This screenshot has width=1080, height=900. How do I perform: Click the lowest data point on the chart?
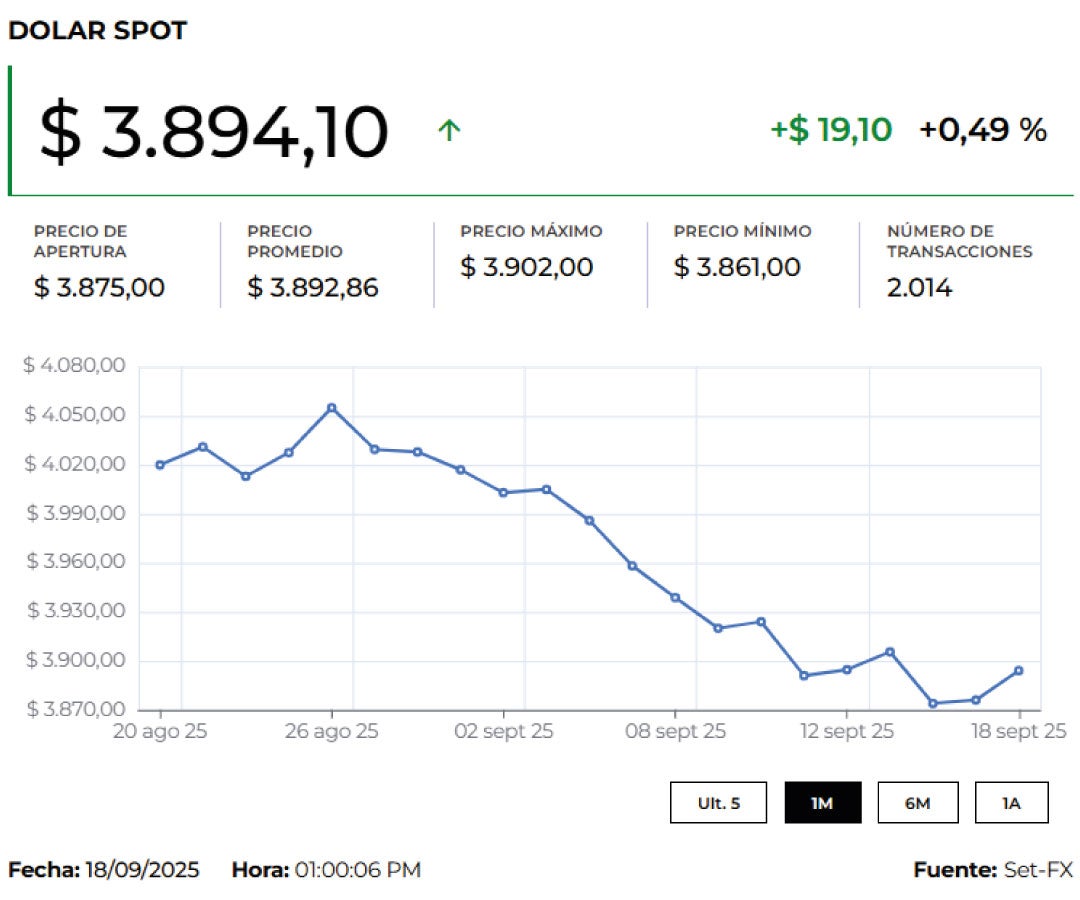pos(933,703)
